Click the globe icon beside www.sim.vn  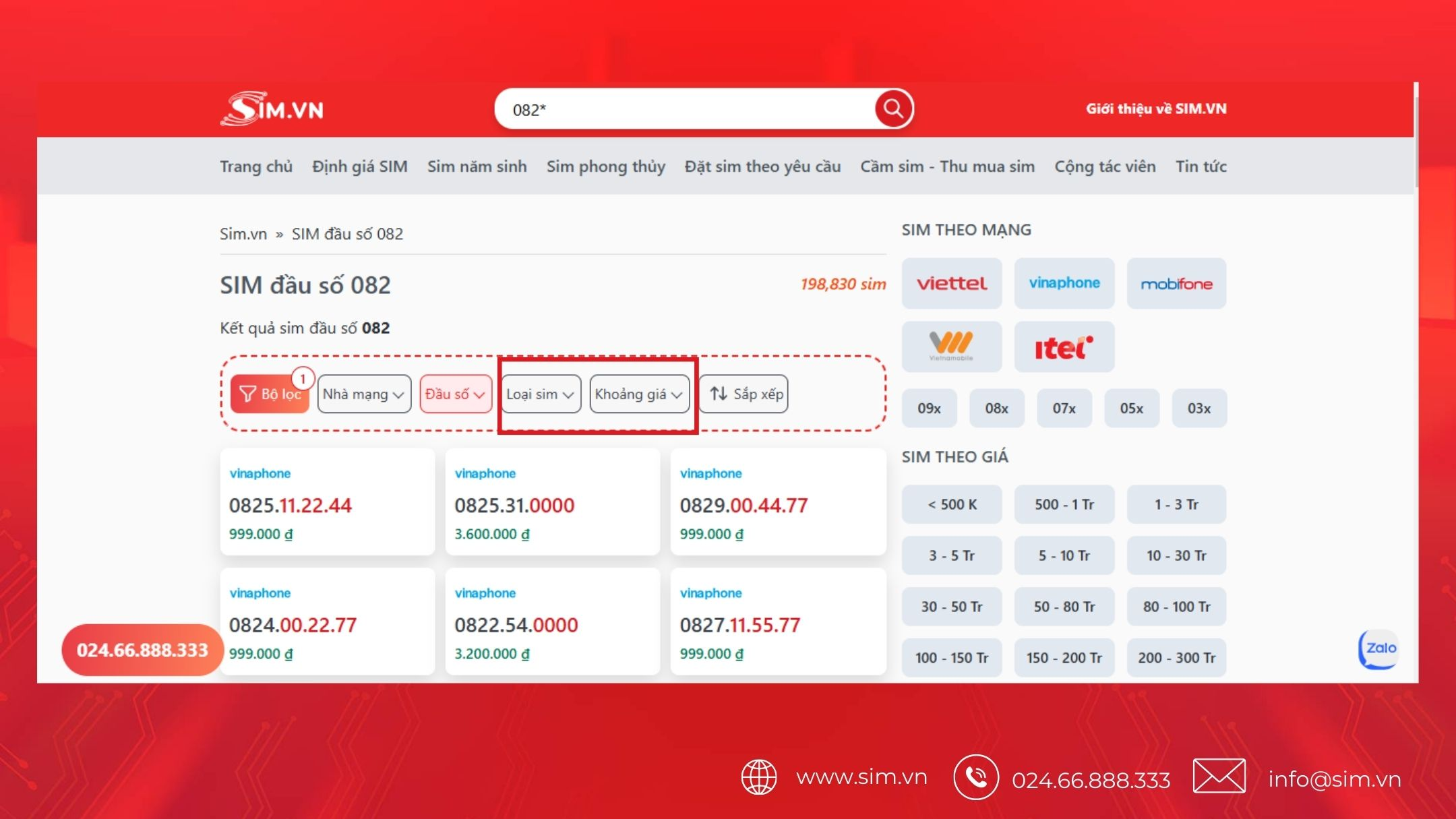[759, 777]
